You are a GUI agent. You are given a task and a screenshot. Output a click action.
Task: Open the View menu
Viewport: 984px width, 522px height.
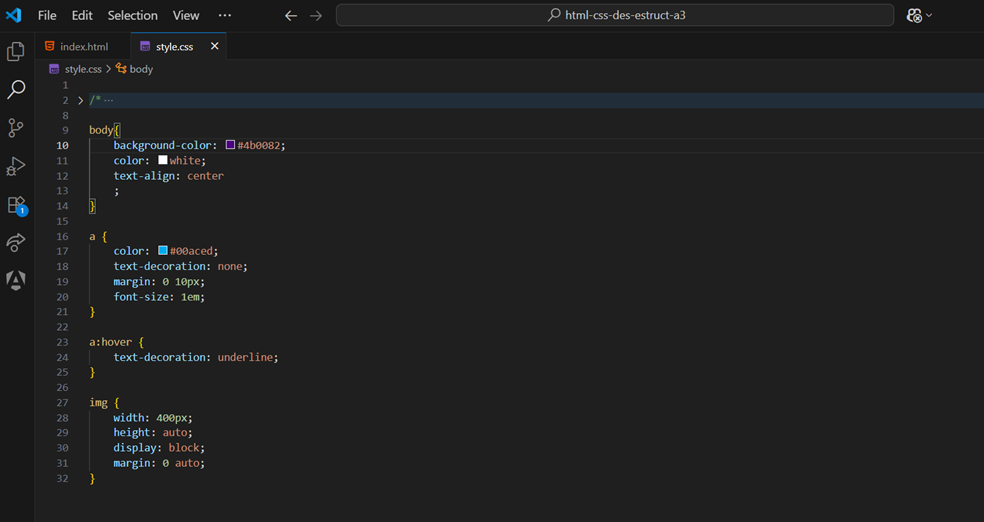[x=186, y=15]
